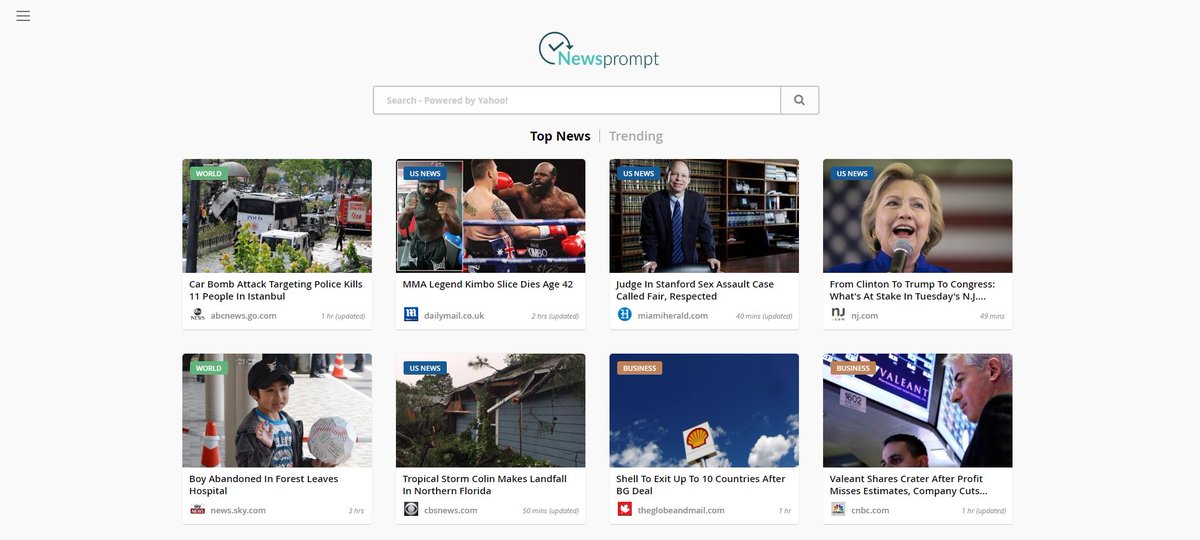Click the Globe and Mail maple leaf icon
This screenshot has height=540, width=1200.
(625, 510)
